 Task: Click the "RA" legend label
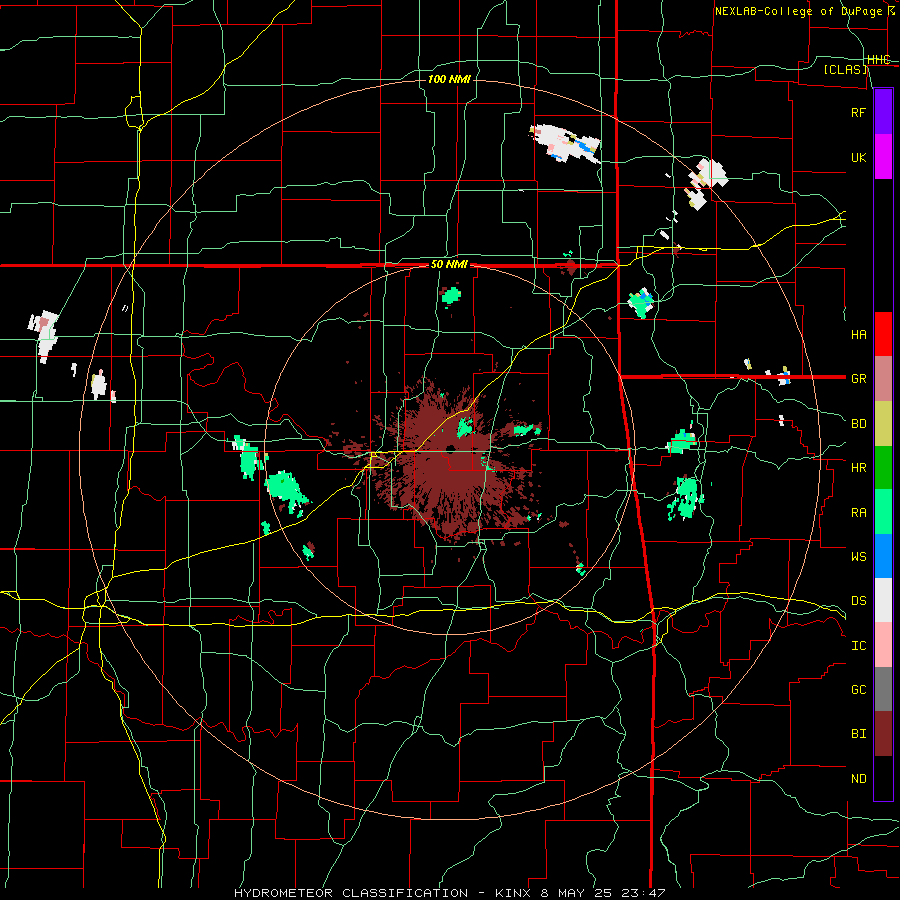coord(858,513)
